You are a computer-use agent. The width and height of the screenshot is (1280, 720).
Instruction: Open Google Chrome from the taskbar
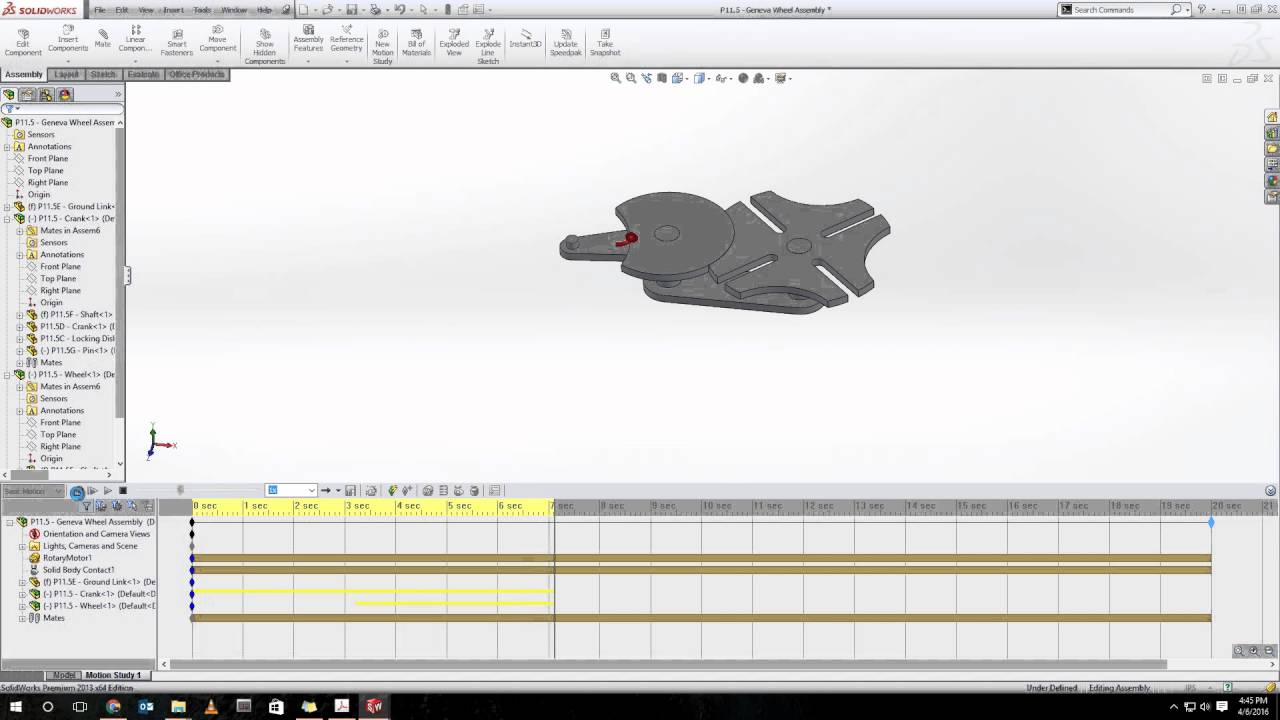tap(113, 707)
